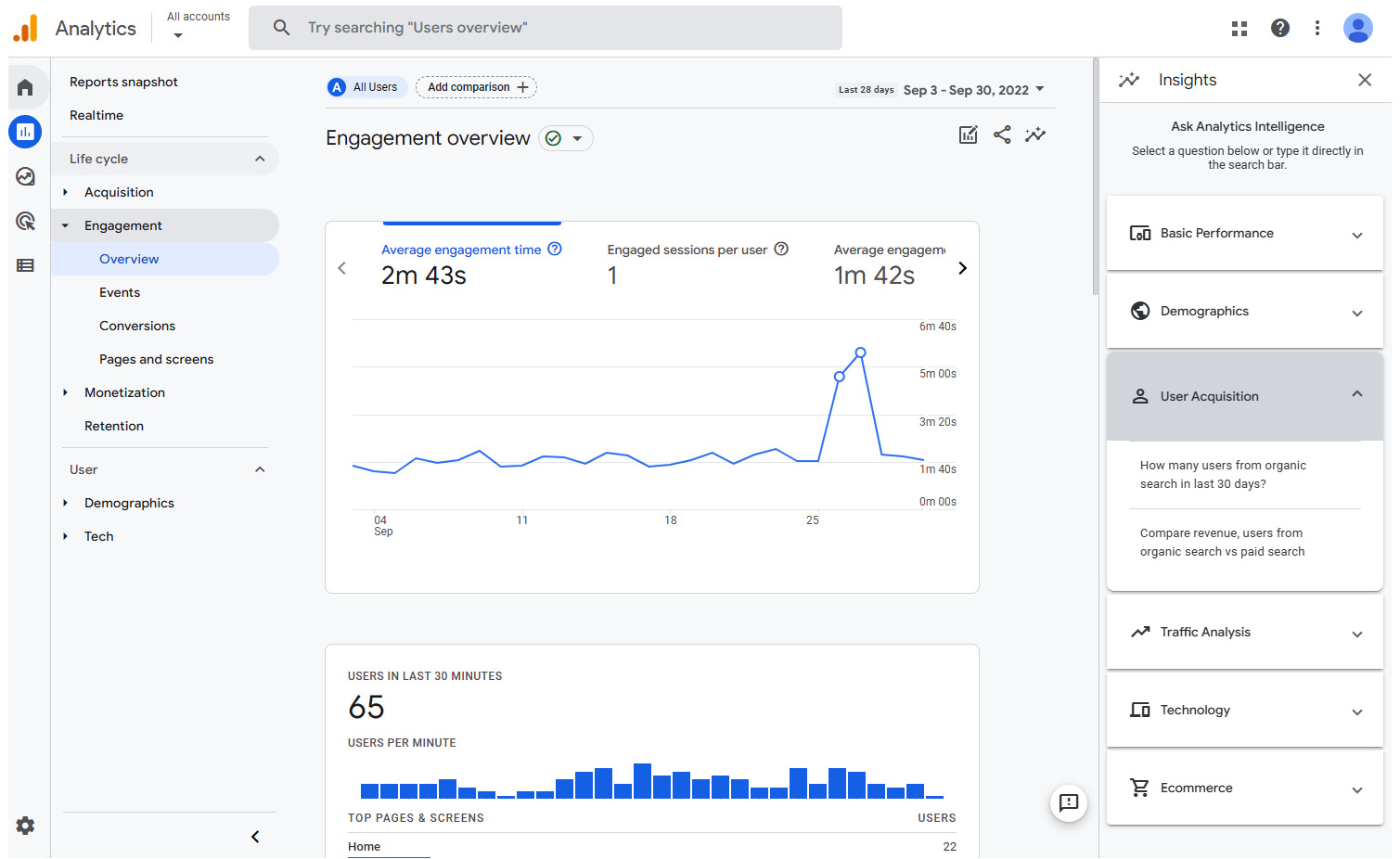
Task: Ask how many users from organic search
Action: tap(1223, 475)
